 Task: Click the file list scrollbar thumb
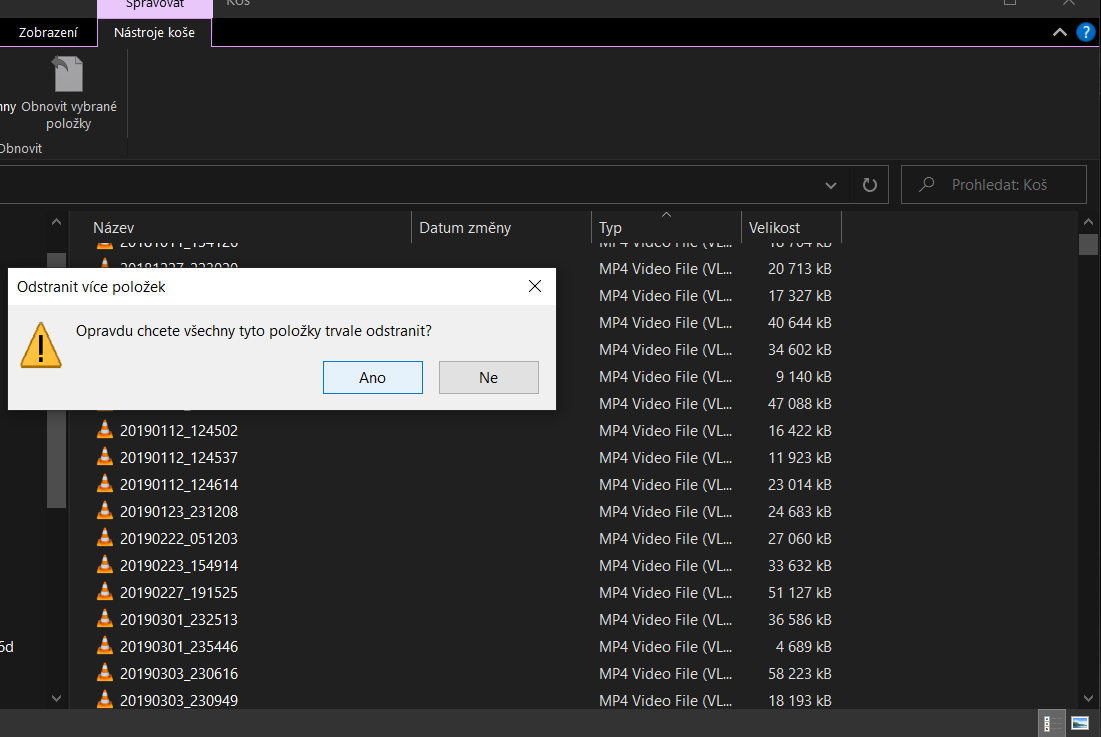point(1088,244)
